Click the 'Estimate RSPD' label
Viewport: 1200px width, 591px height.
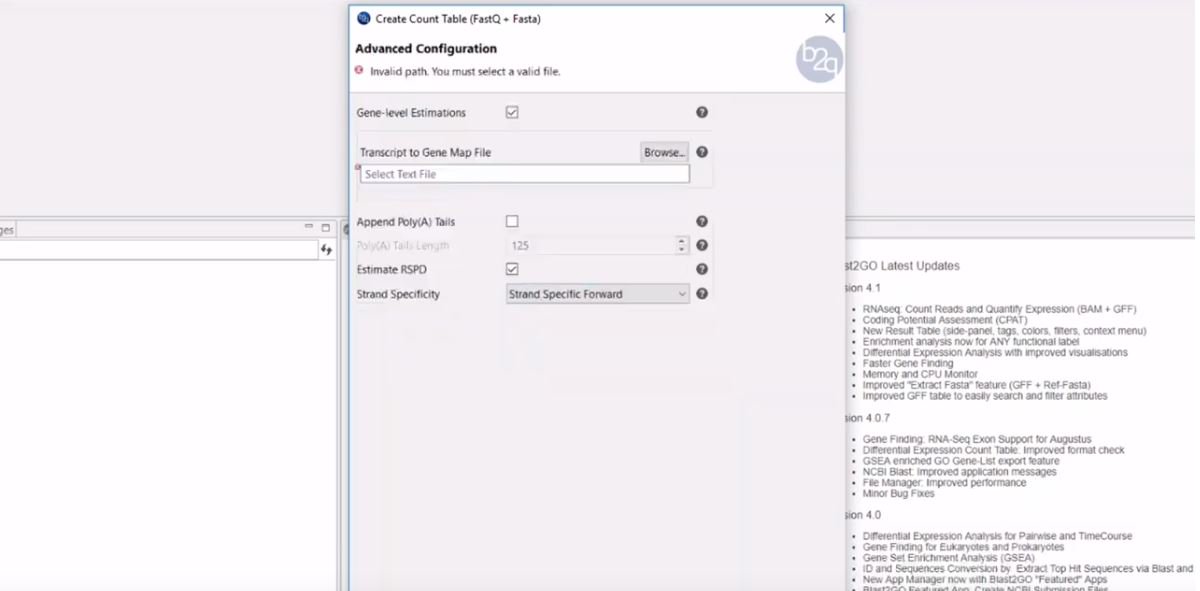(x=391, y=270)
